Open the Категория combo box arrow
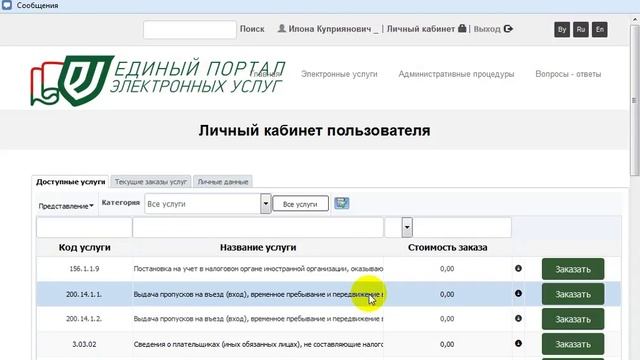This screenshot has width=640, height=360. click(x=266, y=203)
